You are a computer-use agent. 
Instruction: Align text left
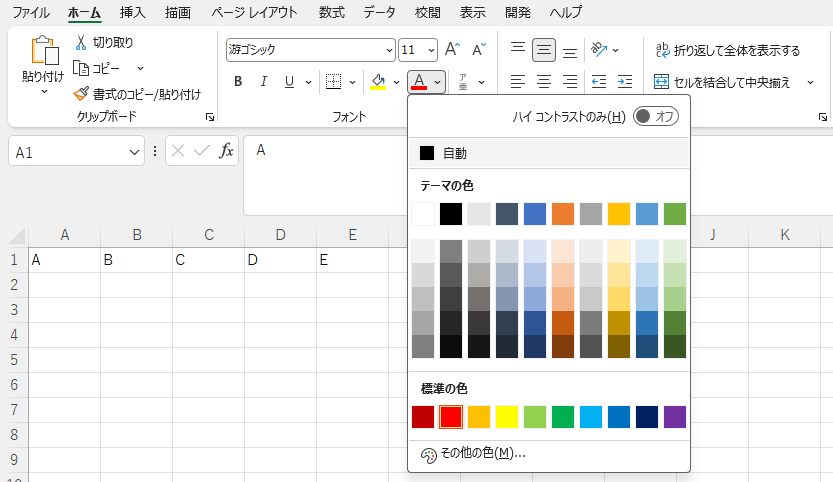tap(517, 81)
